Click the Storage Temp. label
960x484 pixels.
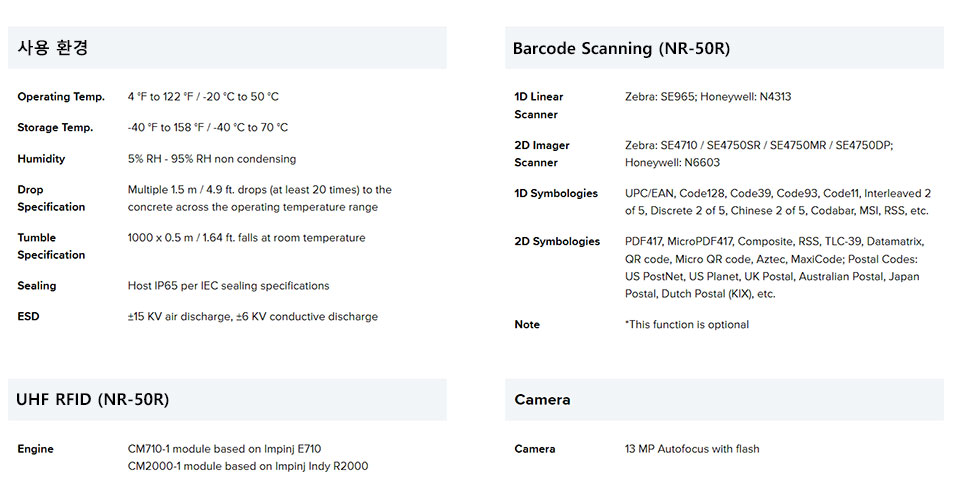point(55,127)
